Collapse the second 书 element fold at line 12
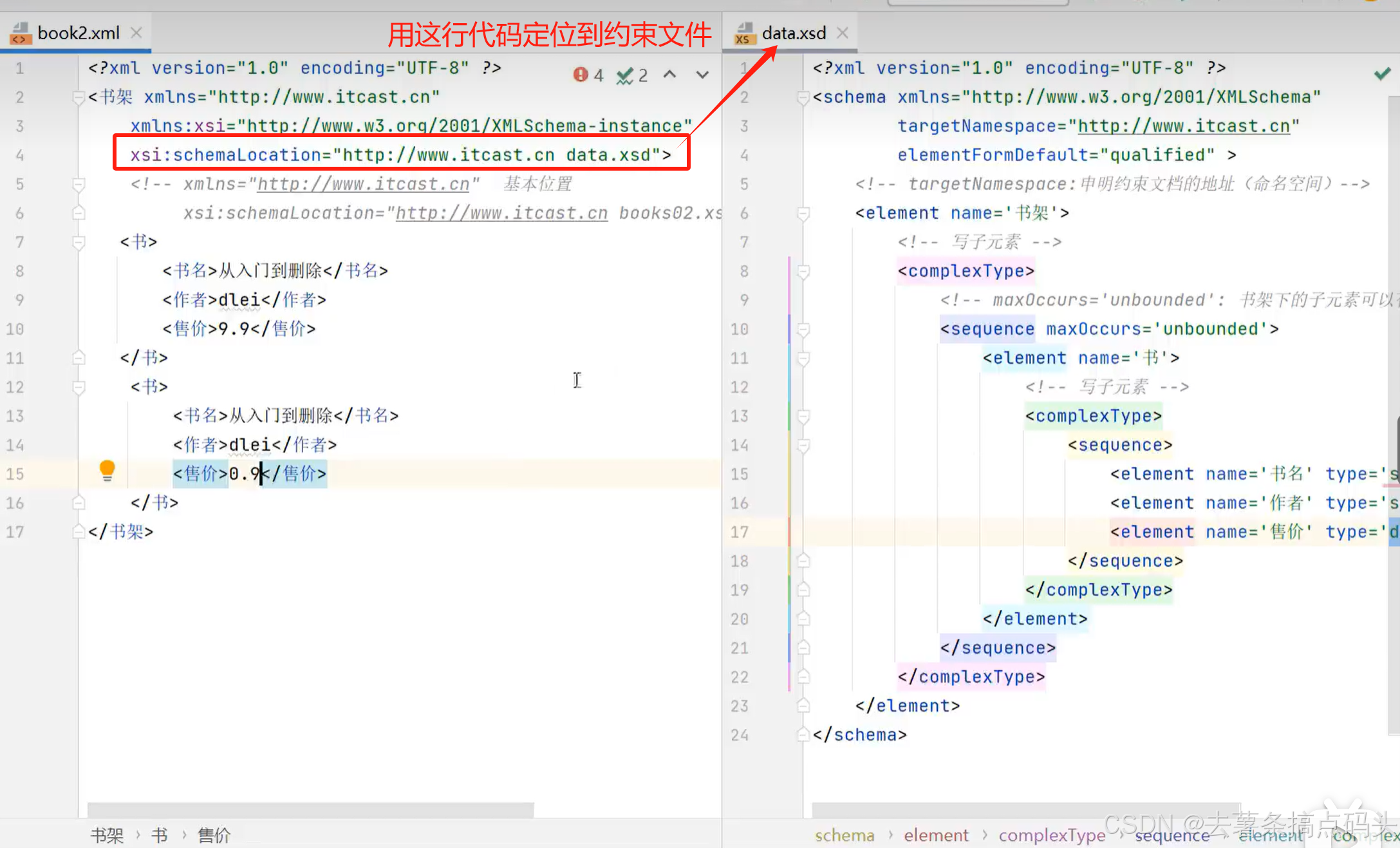The image size is (1400, 848). point(79,387)
